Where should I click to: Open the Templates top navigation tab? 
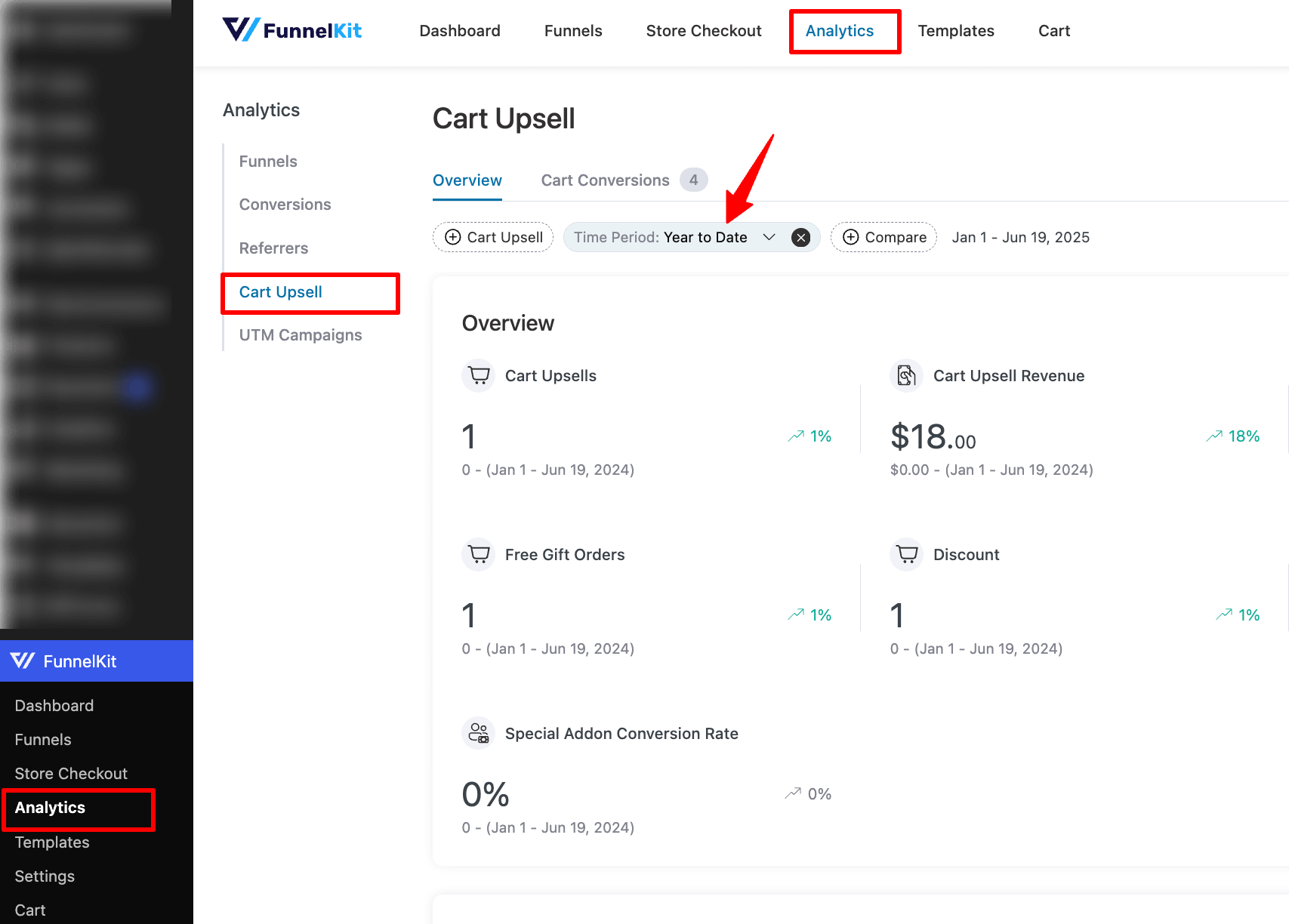pos(956,31)
